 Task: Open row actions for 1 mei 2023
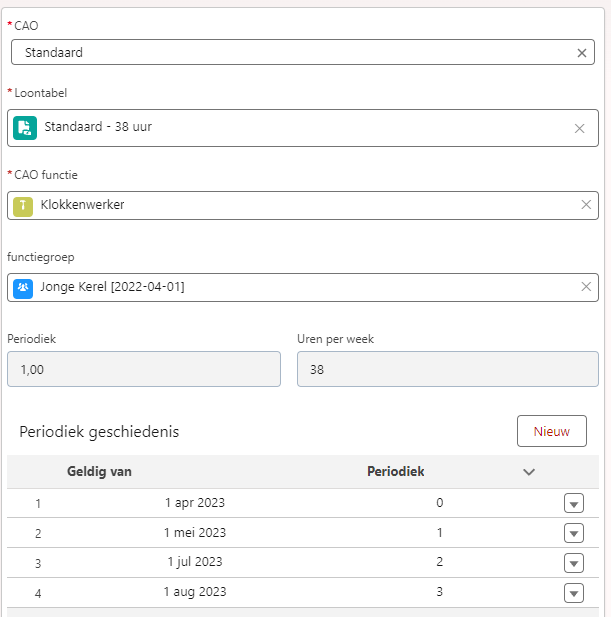coord(574,533)
